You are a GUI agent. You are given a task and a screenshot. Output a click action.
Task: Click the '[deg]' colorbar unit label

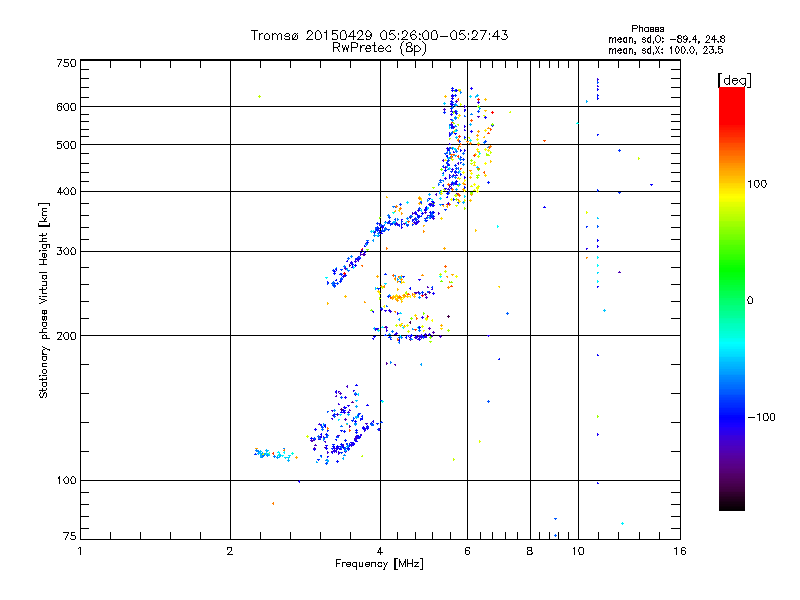[734, 80]
